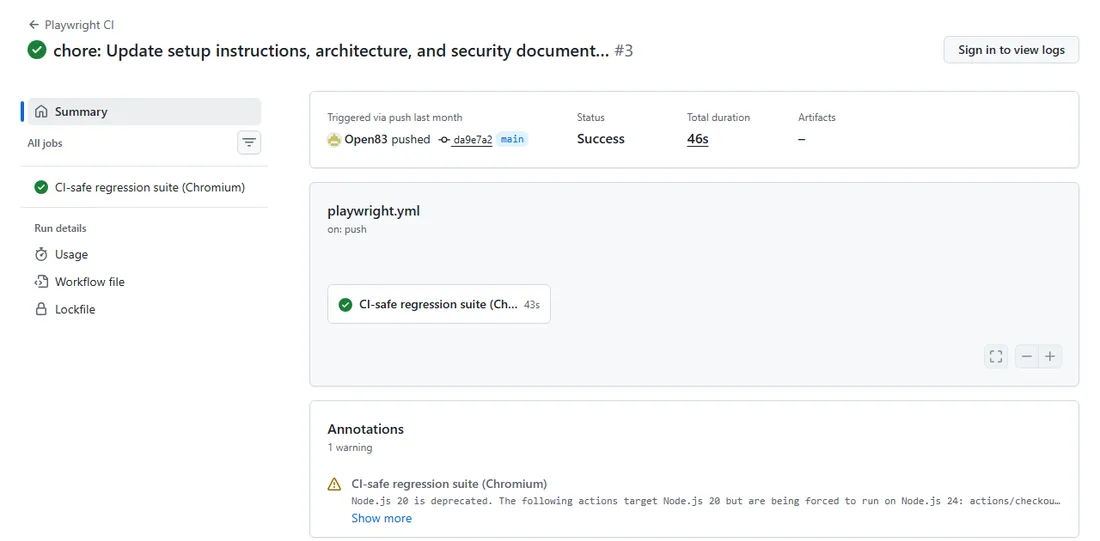Expand annotation with Show more
This screenshot has width=1100, height=541.
[382, 518]
